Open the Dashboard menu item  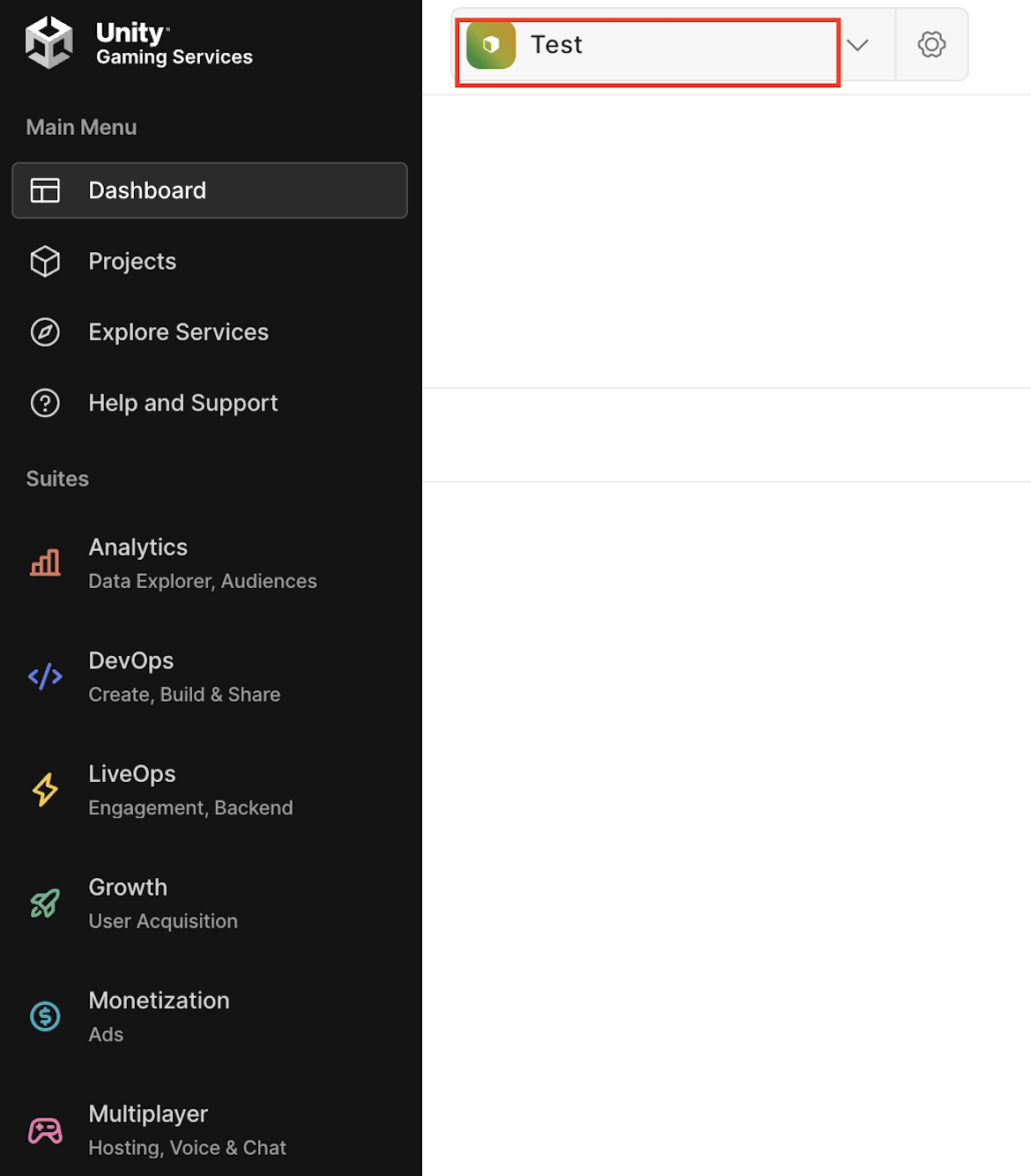click(x=210, y=190)
